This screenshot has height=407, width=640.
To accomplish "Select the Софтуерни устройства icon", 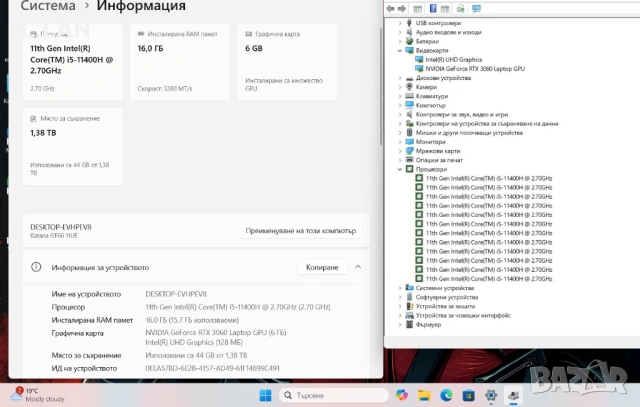I will [409, 297].
